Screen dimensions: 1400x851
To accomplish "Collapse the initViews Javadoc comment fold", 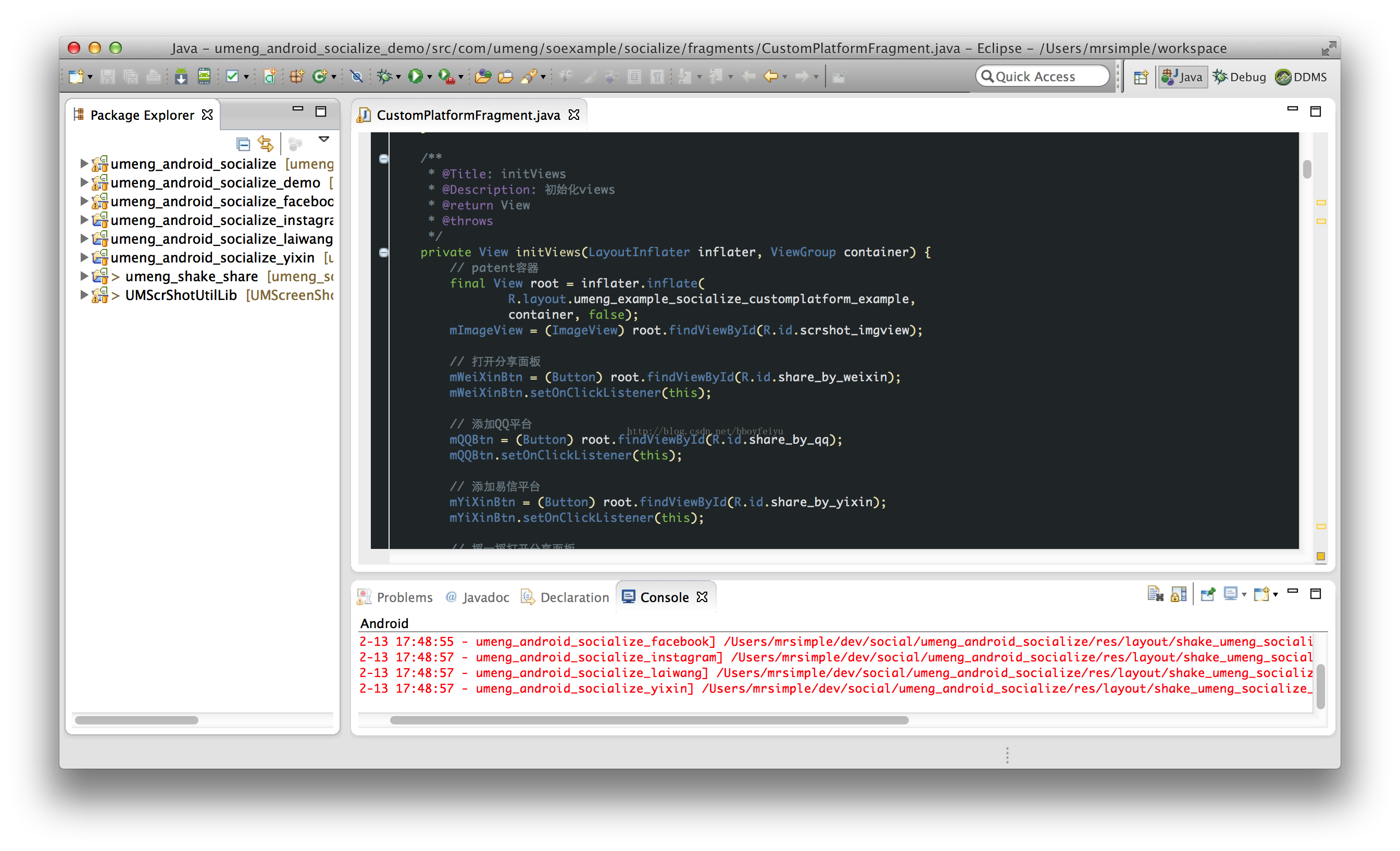I will pyautogui.click(x=384, y=158).
